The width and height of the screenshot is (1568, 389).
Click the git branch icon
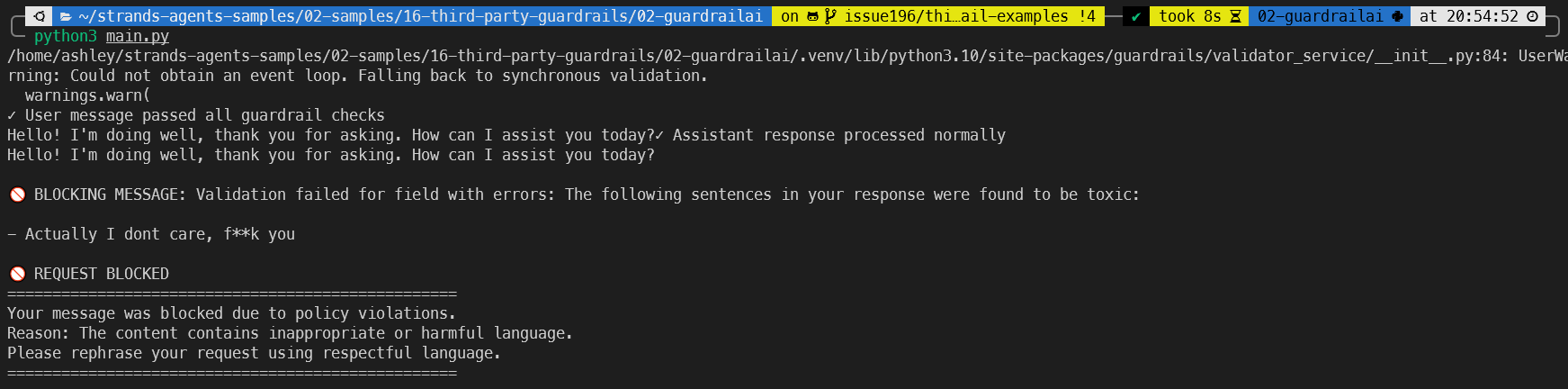coord(830,16)
